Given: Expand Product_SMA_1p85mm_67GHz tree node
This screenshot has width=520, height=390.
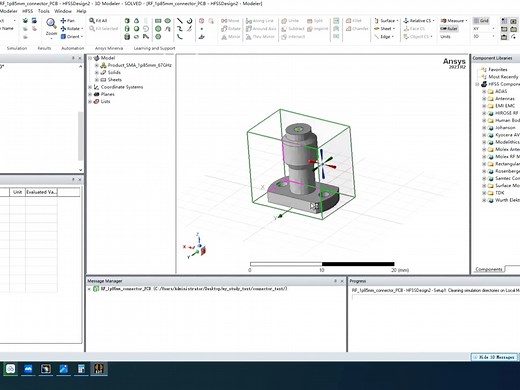Looking at the screenshot, I should [x=97, y=65].
